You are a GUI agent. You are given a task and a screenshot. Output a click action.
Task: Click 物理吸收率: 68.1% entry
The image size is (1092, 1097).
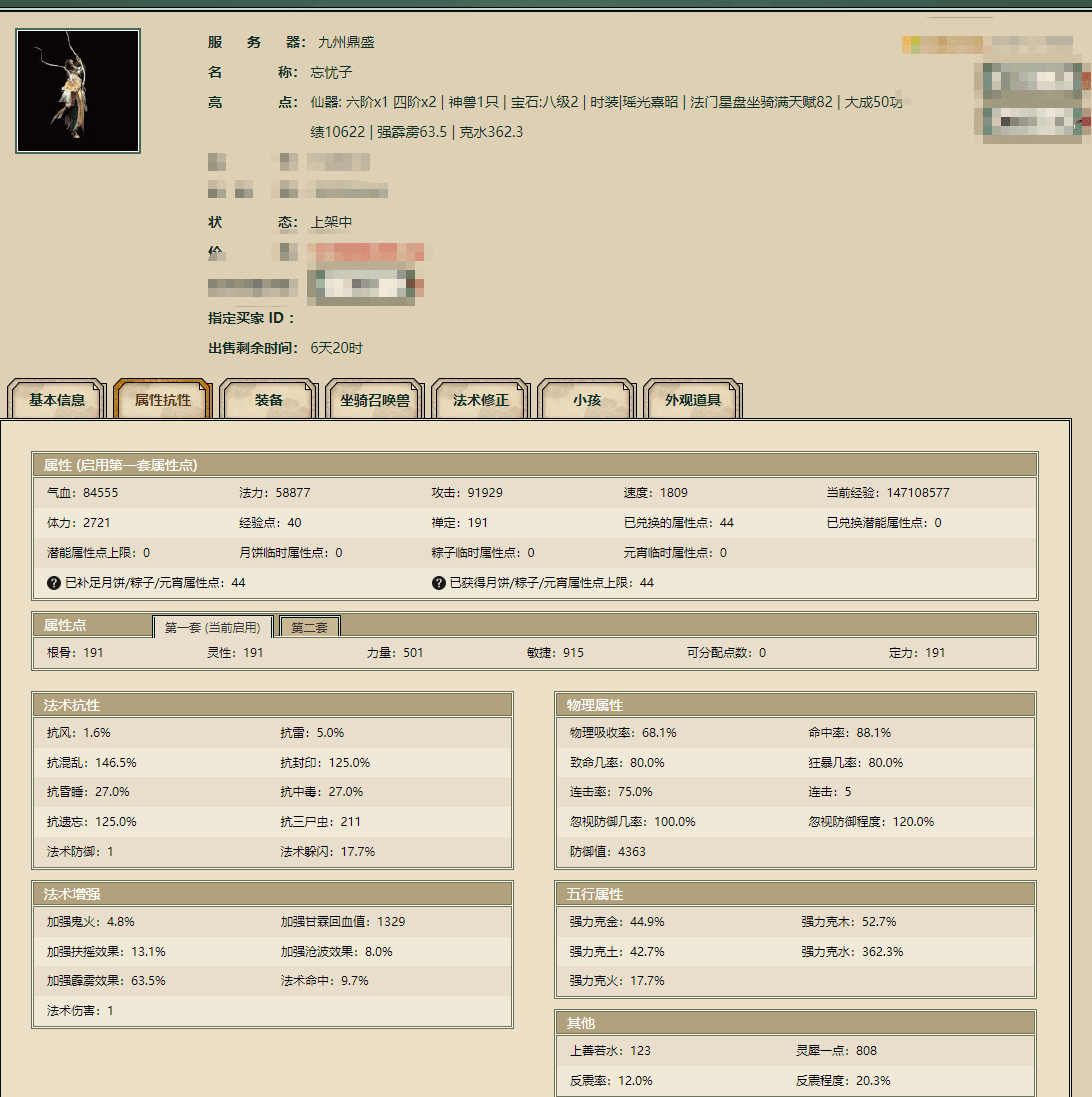(623, 732)
